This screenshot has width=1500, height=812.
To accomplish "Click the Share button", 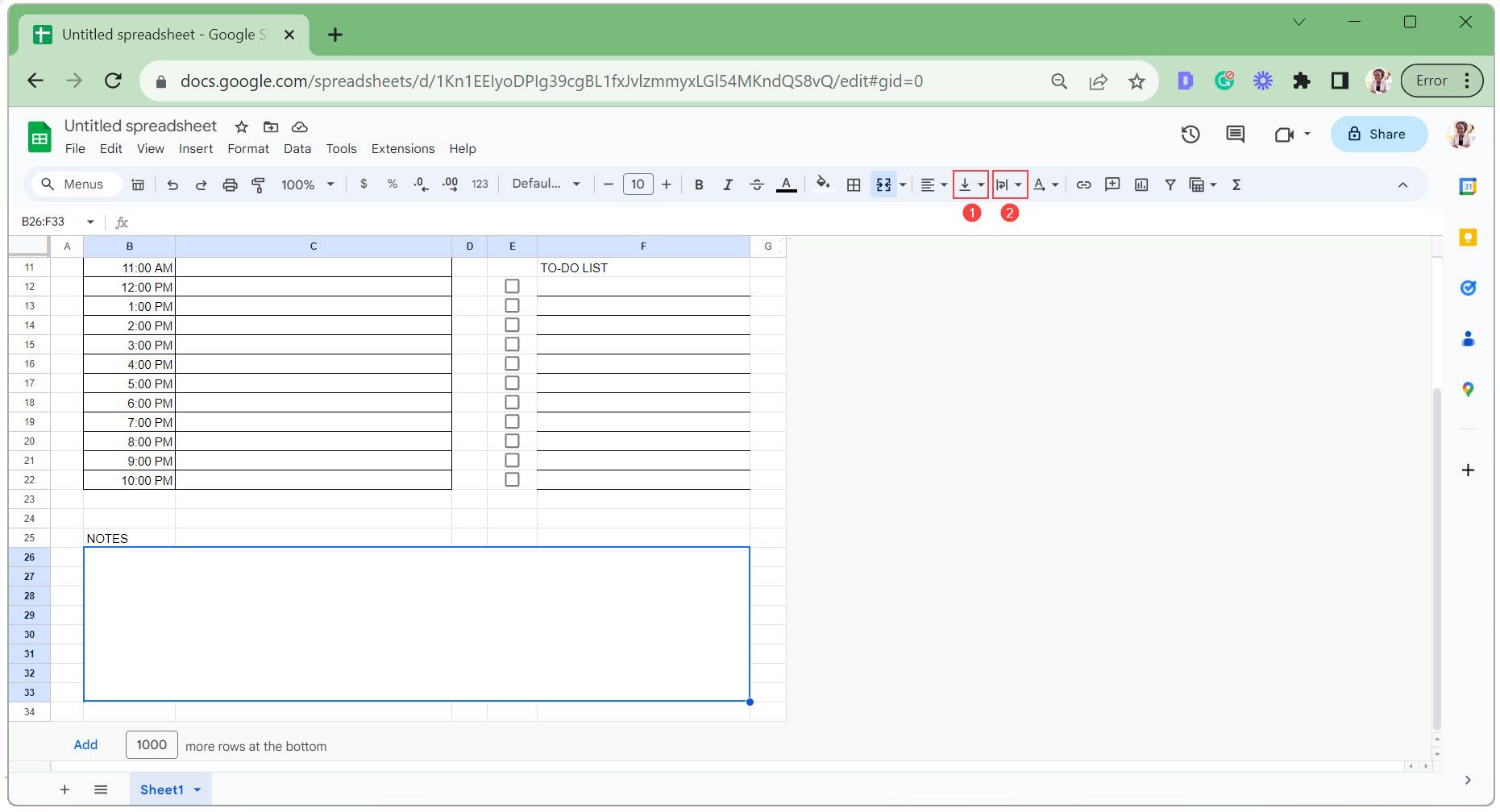I will (x=1379, y=134).
